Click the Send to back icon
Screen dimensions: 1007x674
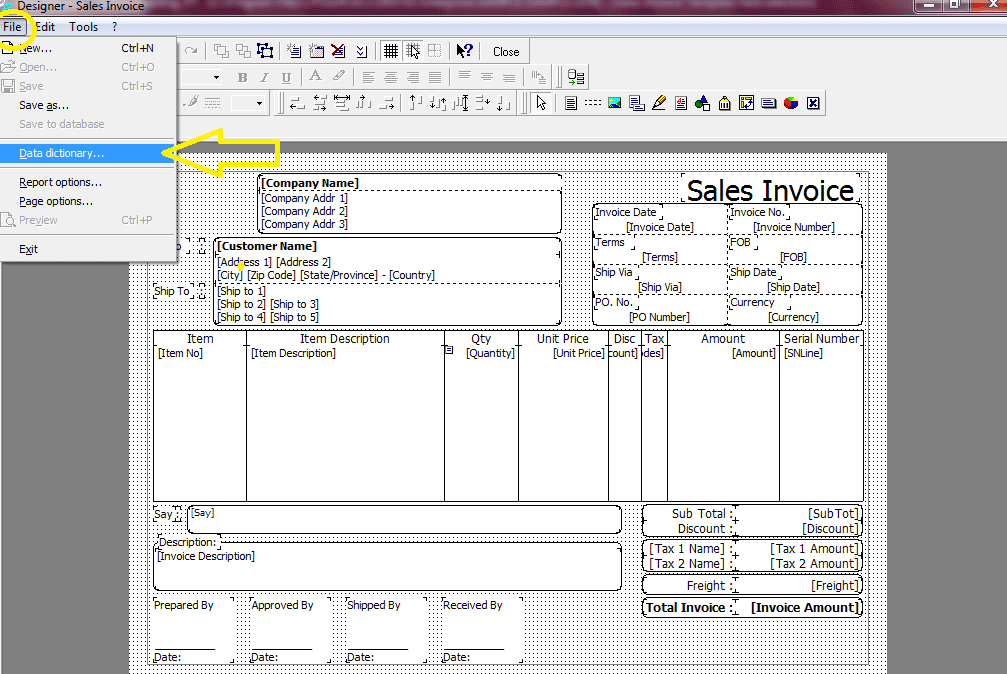[243, 51]
